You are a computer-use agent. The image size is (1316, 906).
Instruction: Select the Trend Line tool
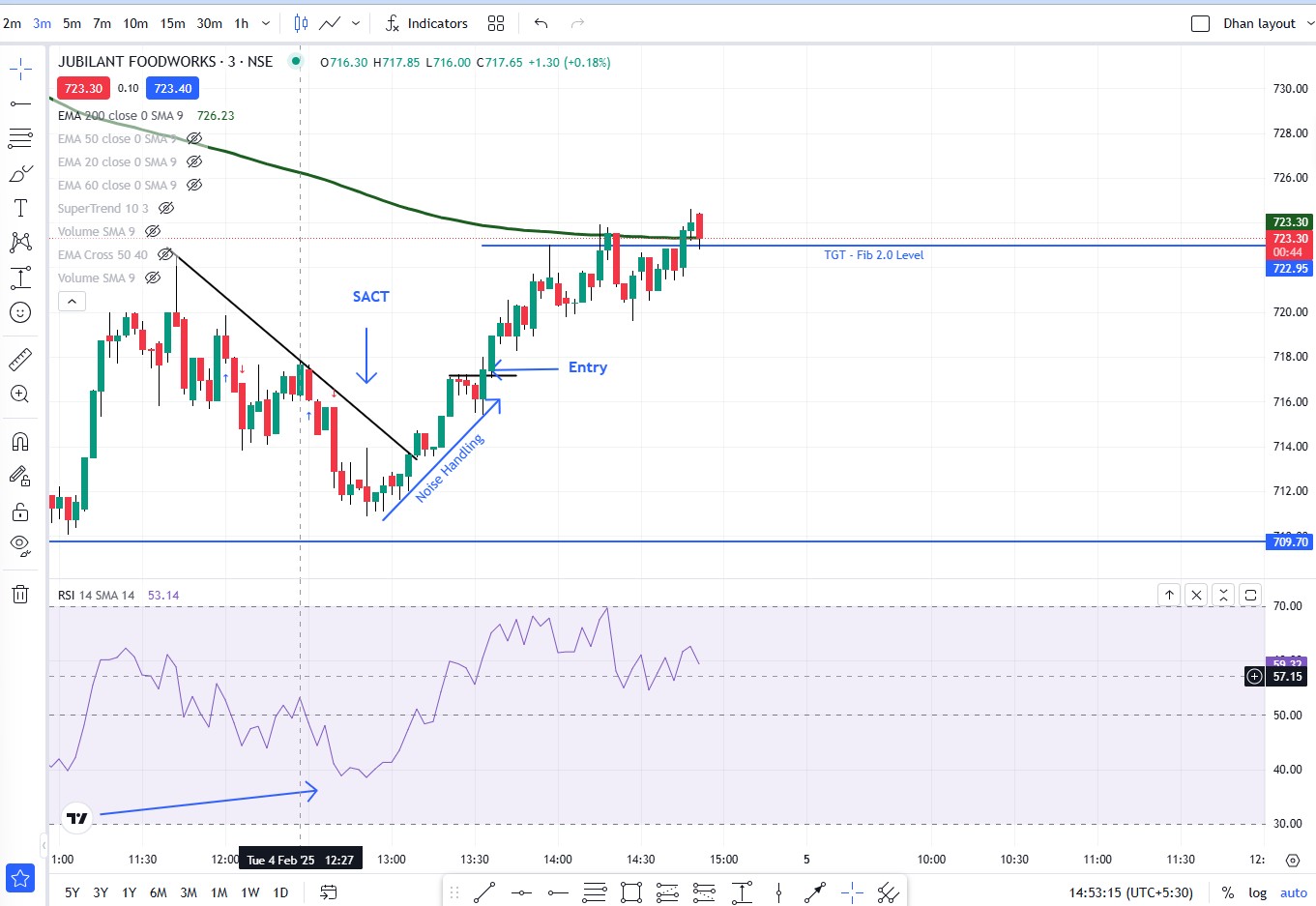pos(19,102)
